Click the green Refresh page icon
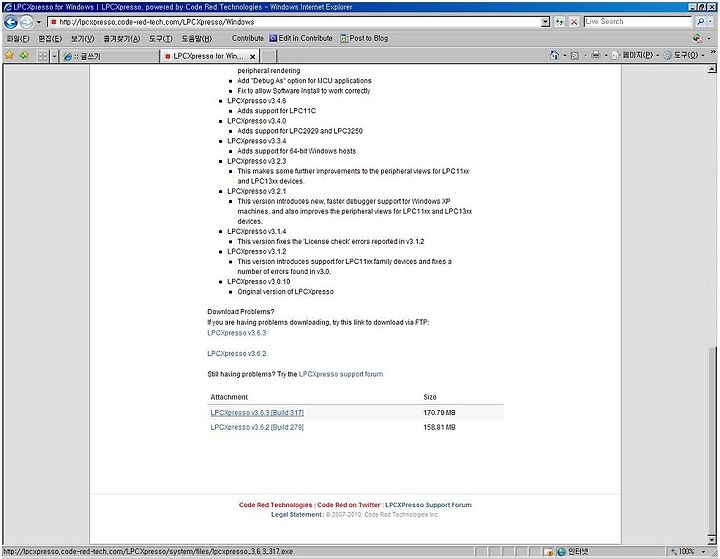The image size is (720, 559). coord(559,22)
